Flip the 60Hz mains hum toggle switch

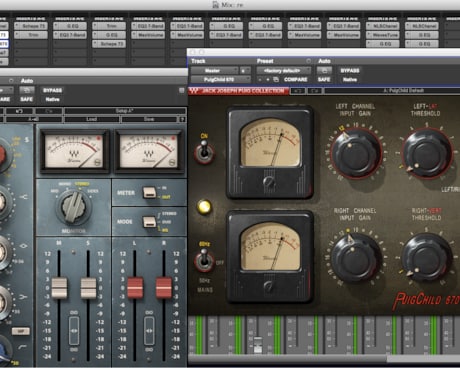click(204, 261)
